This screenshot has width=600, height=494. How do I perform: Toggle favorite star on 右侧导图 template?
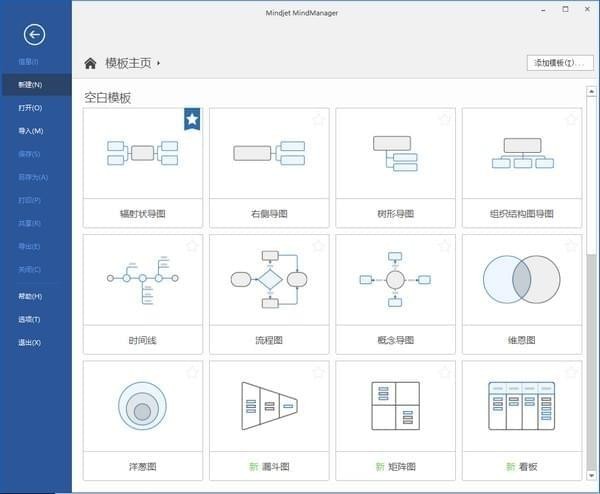[318, 120]
